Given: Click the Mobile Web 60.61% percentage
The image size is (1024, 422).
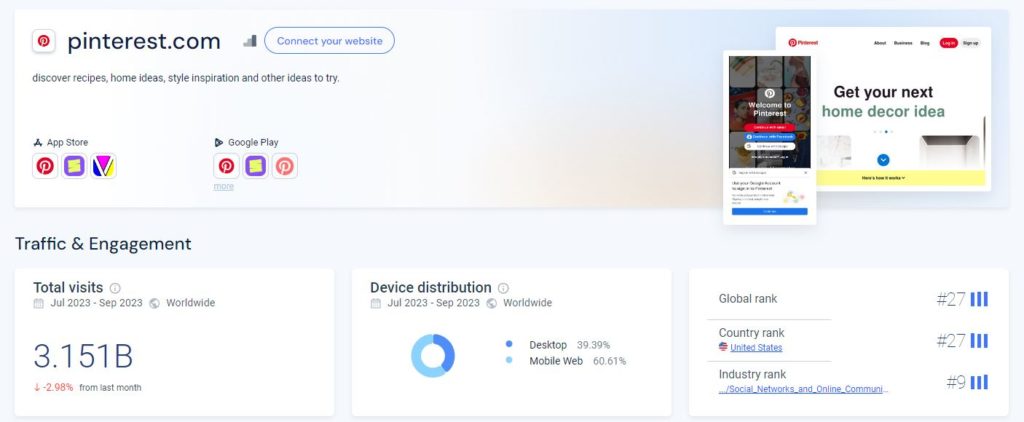Looking at the screenshot, I should [x=609, y=361].
